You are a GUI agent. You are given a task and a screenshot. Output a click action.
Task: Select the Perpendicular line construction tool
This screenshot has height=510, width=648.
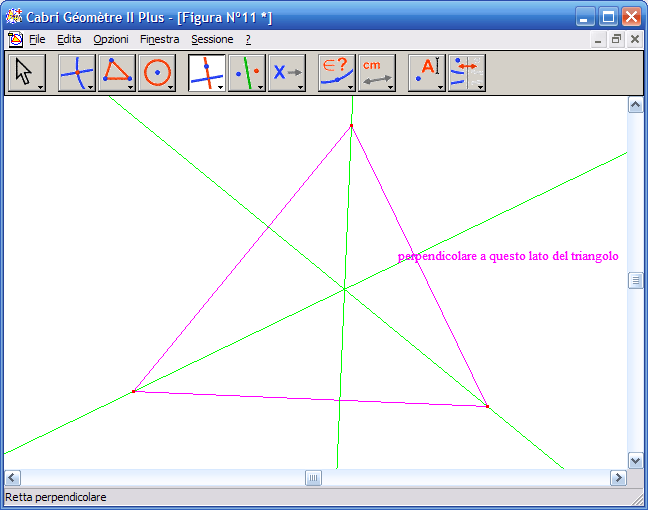[207, 73]
